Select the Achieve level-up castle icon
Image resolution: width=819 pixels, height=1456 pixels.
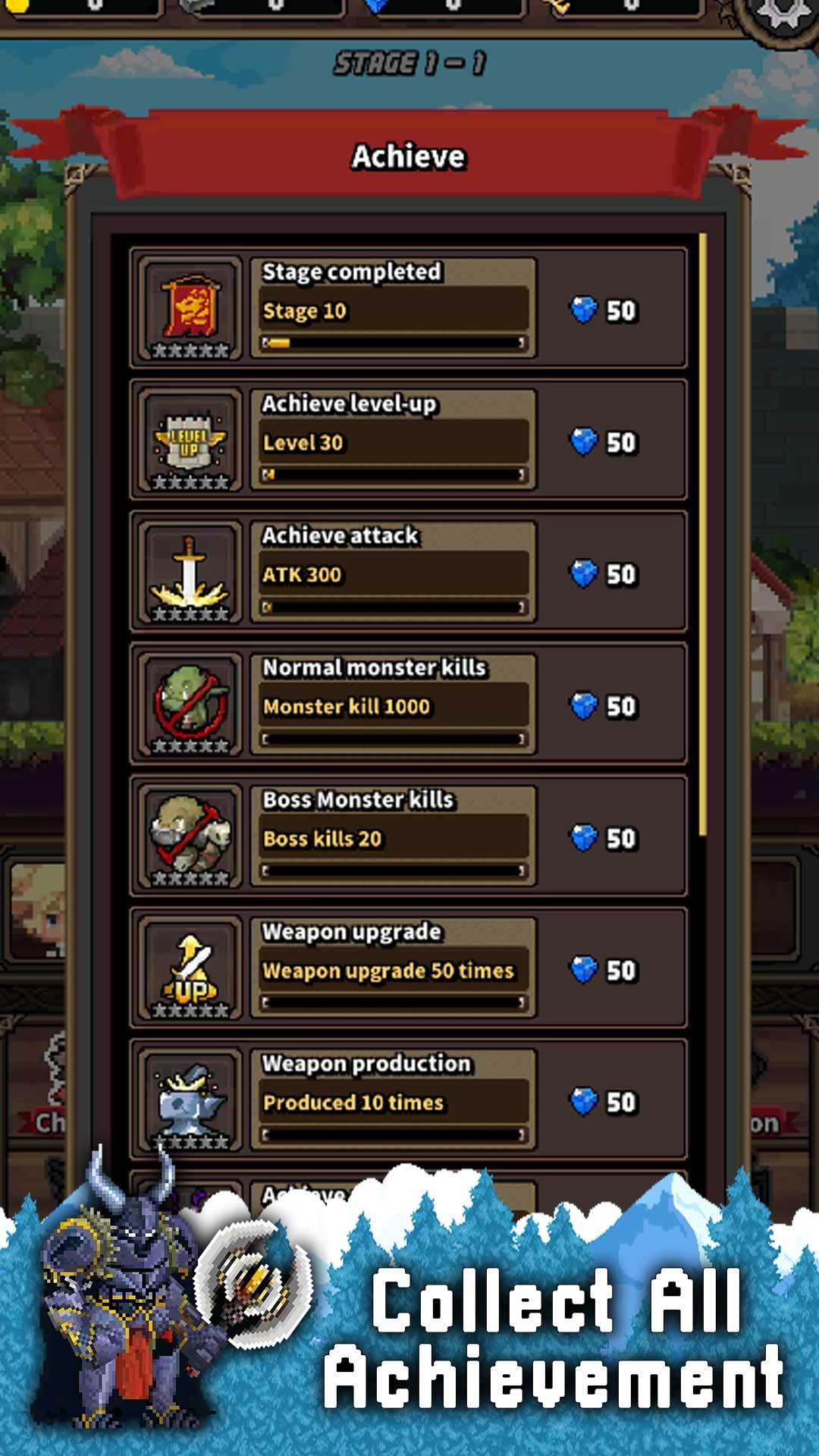click(190, 441)
